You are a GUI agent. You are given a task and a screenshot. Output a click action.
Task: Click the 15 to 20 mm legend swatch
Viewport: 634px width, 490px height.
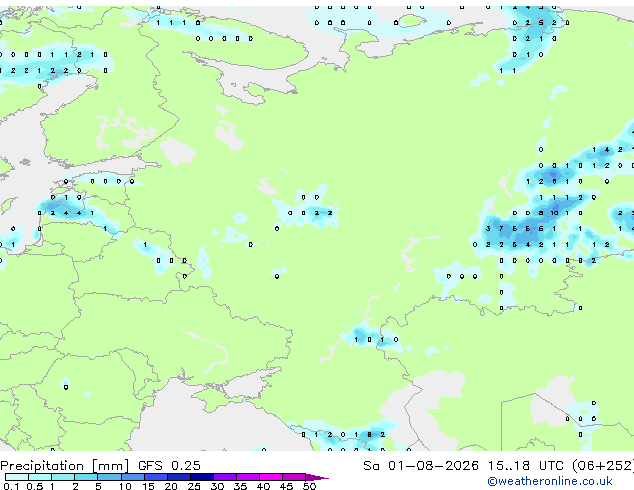point(155,477)
